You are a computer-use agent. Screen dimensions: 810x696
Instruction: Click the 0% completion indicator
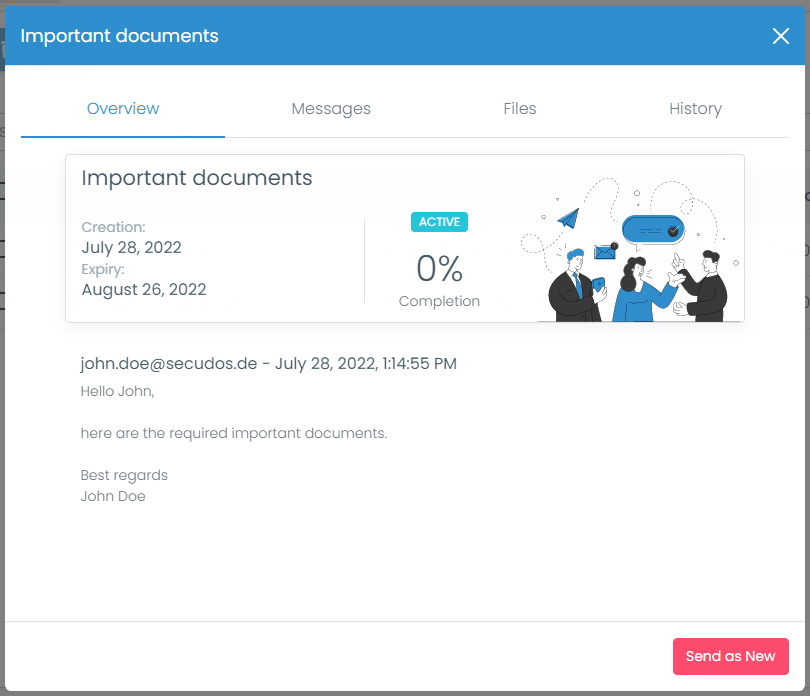[x=438, y=268]
